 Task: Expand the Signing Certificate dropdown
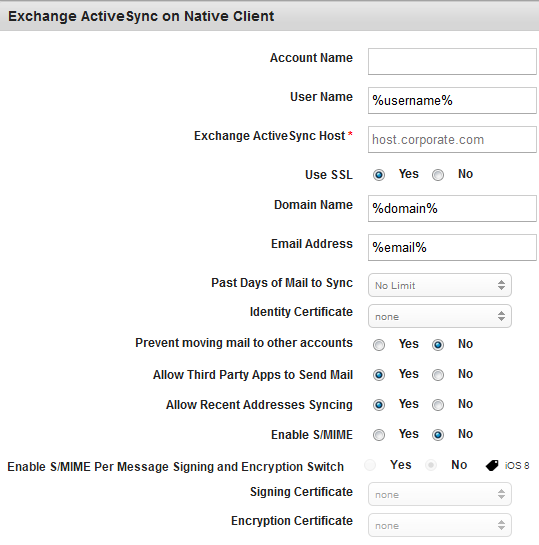click(440, 494)
